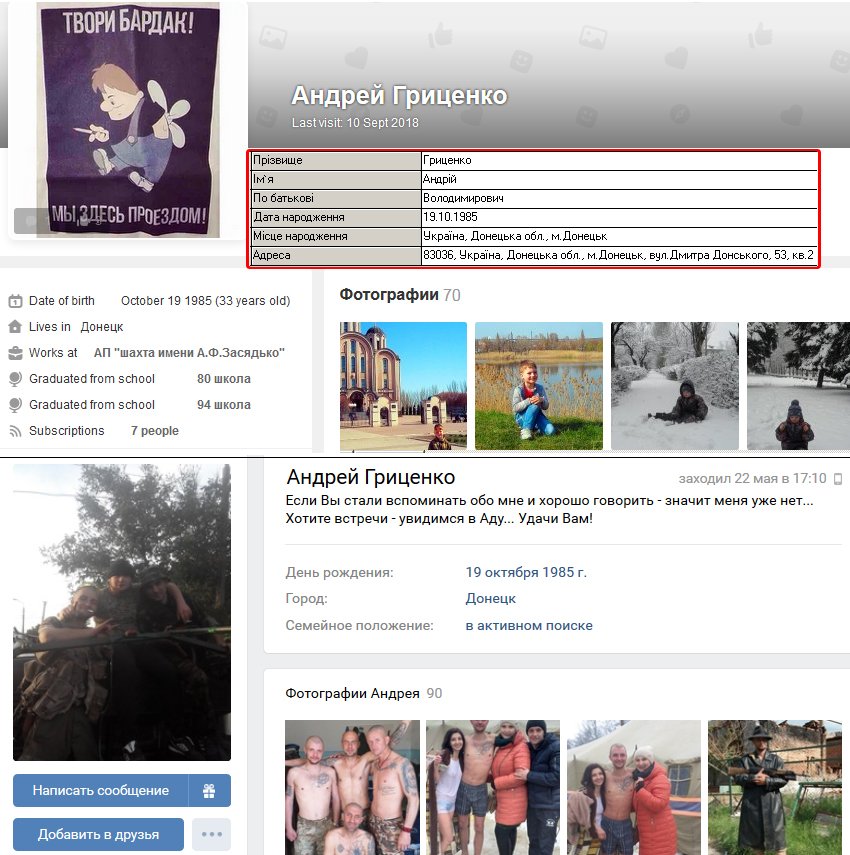Open the Carlson poster profile picture
Viewport: 850px width, 855px height.
pyautogui.click(x=128, y=119)
